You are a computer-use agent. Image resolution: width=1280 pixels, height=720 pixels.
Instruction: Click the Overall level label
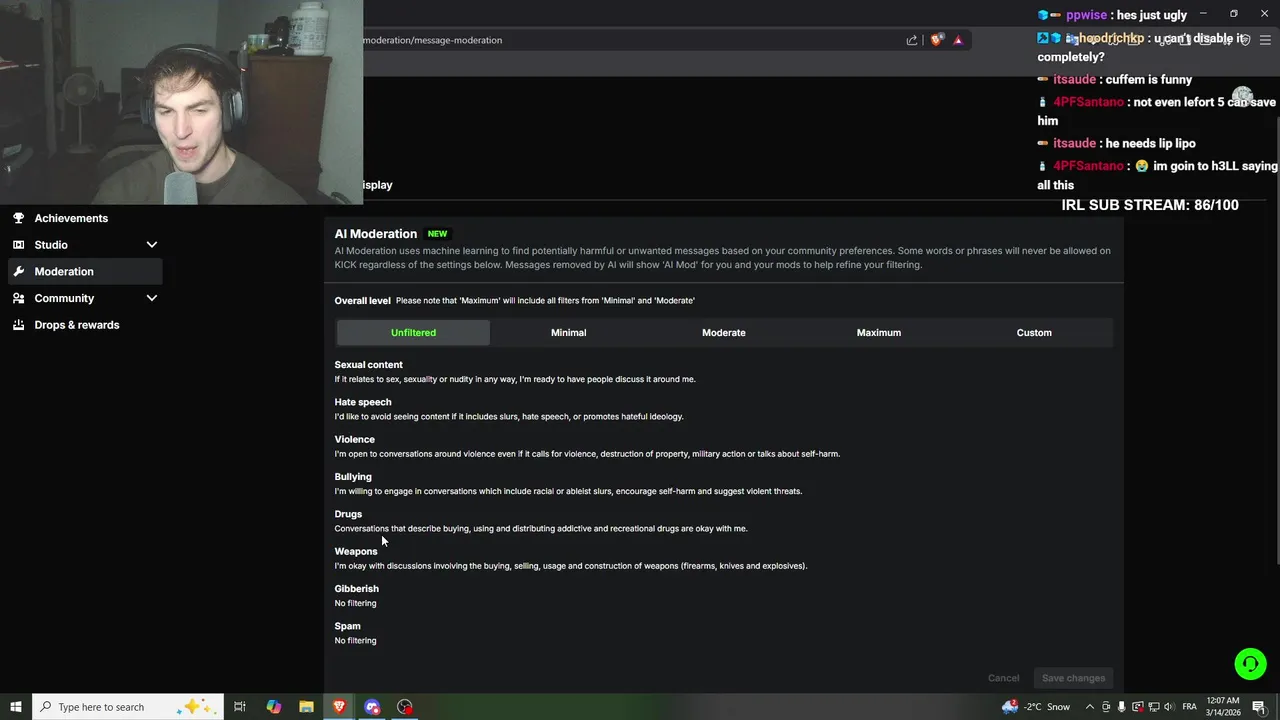[x=362, y=300]
